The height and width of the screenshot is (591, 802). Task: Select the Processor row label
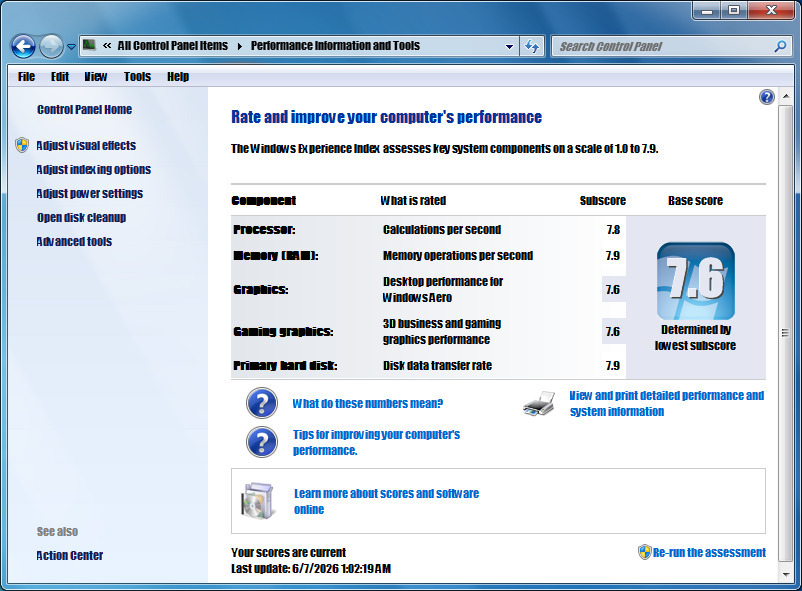[x=264, y=230]
